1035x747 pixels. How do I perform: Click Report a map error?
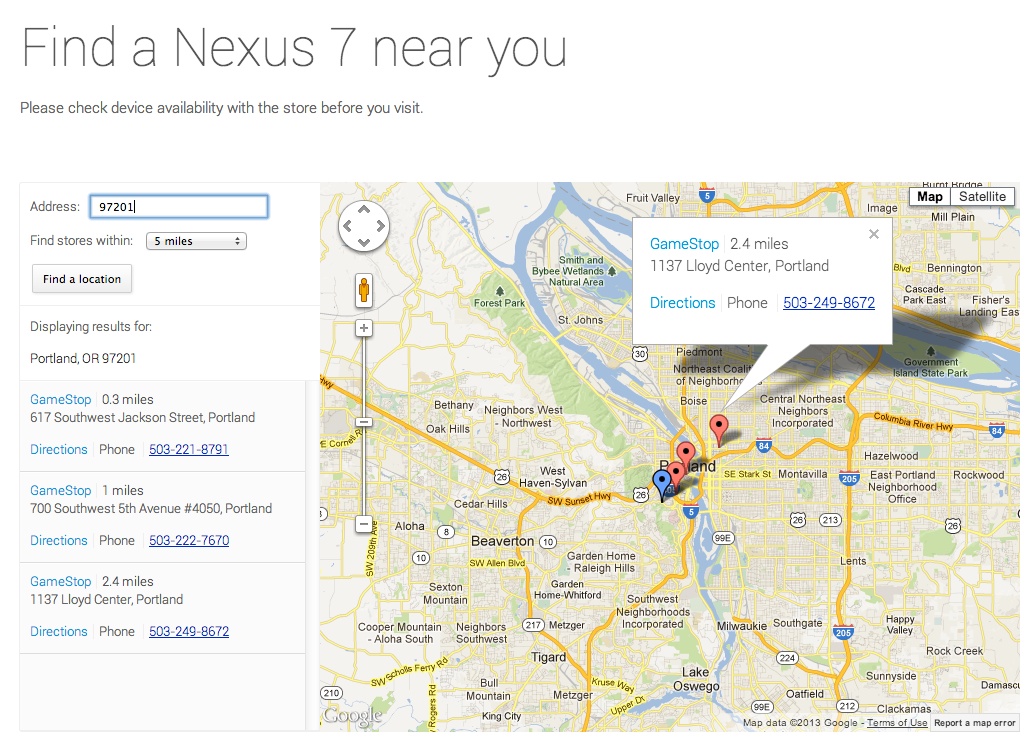pos(975,723)
